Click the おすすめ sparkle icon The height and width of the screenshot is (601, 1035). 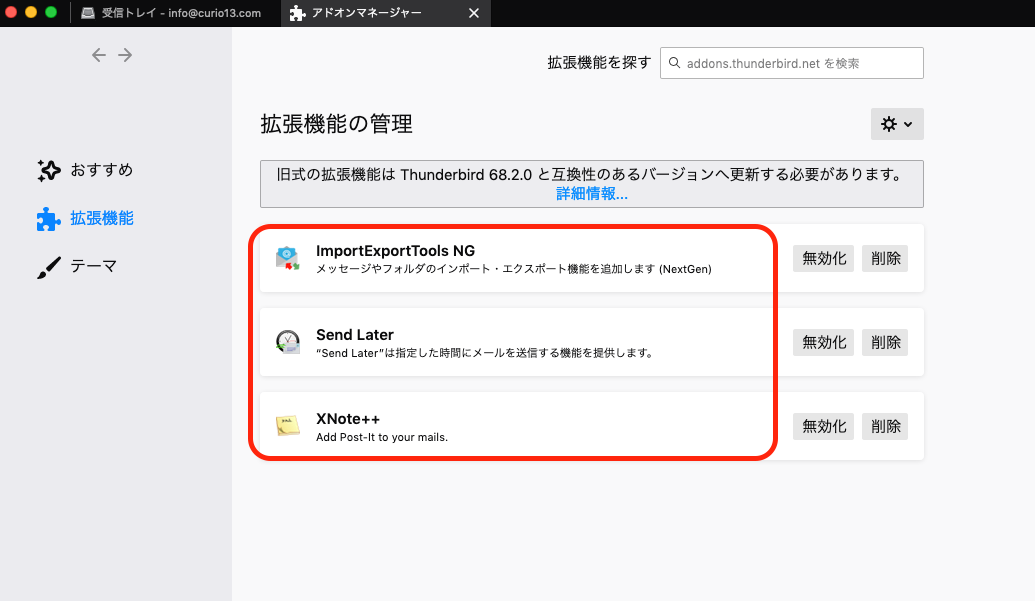coord(48,170)
